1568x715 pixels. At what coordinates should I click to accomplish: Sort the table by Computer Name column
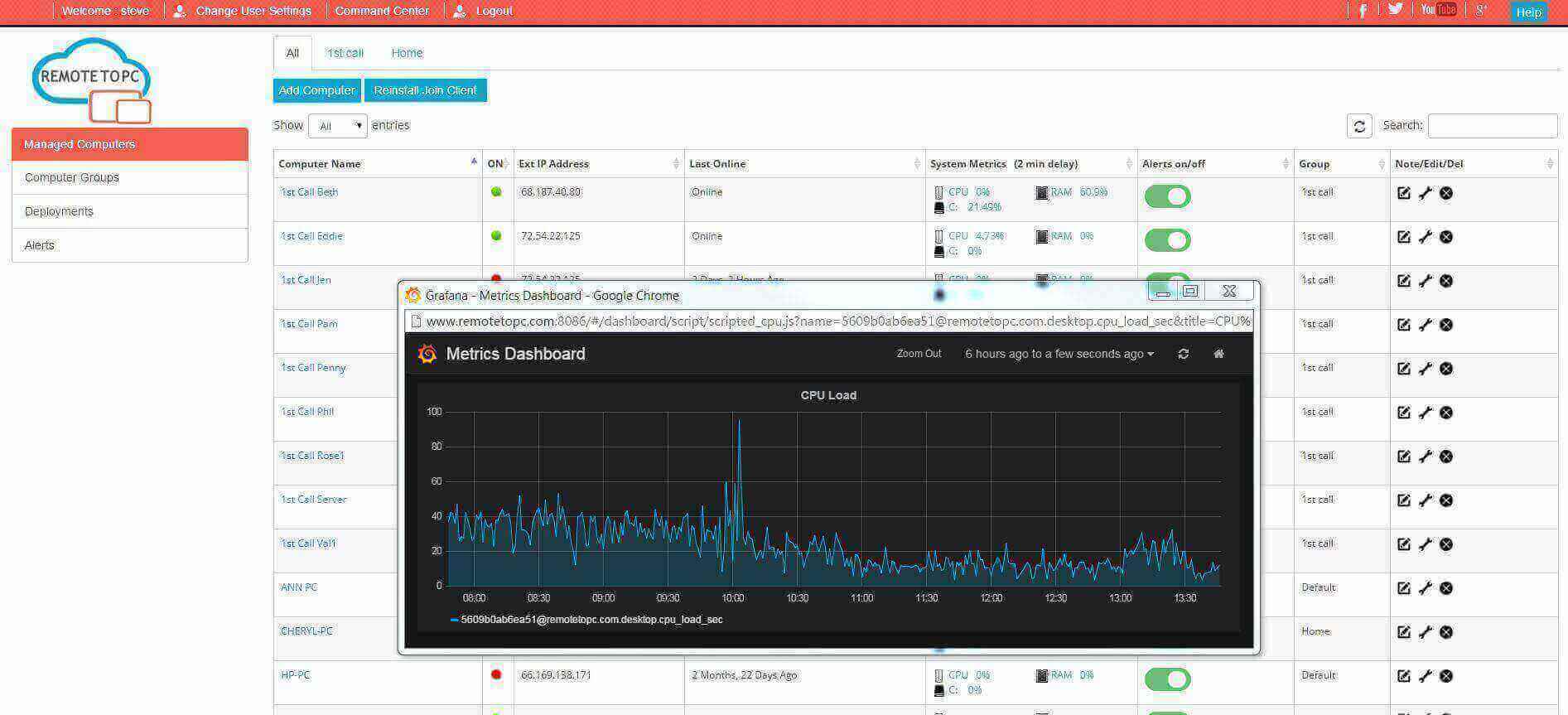click(377, 164)
